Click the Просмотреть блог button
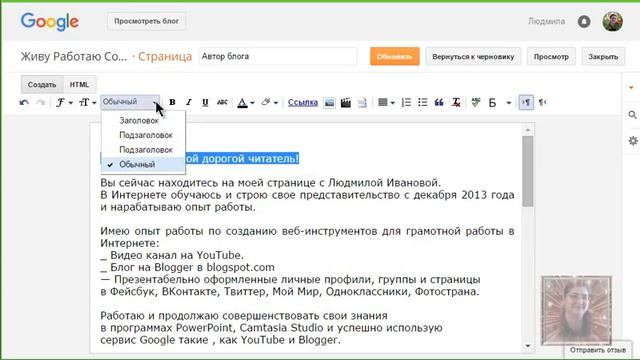 click(x=147, y=21)
